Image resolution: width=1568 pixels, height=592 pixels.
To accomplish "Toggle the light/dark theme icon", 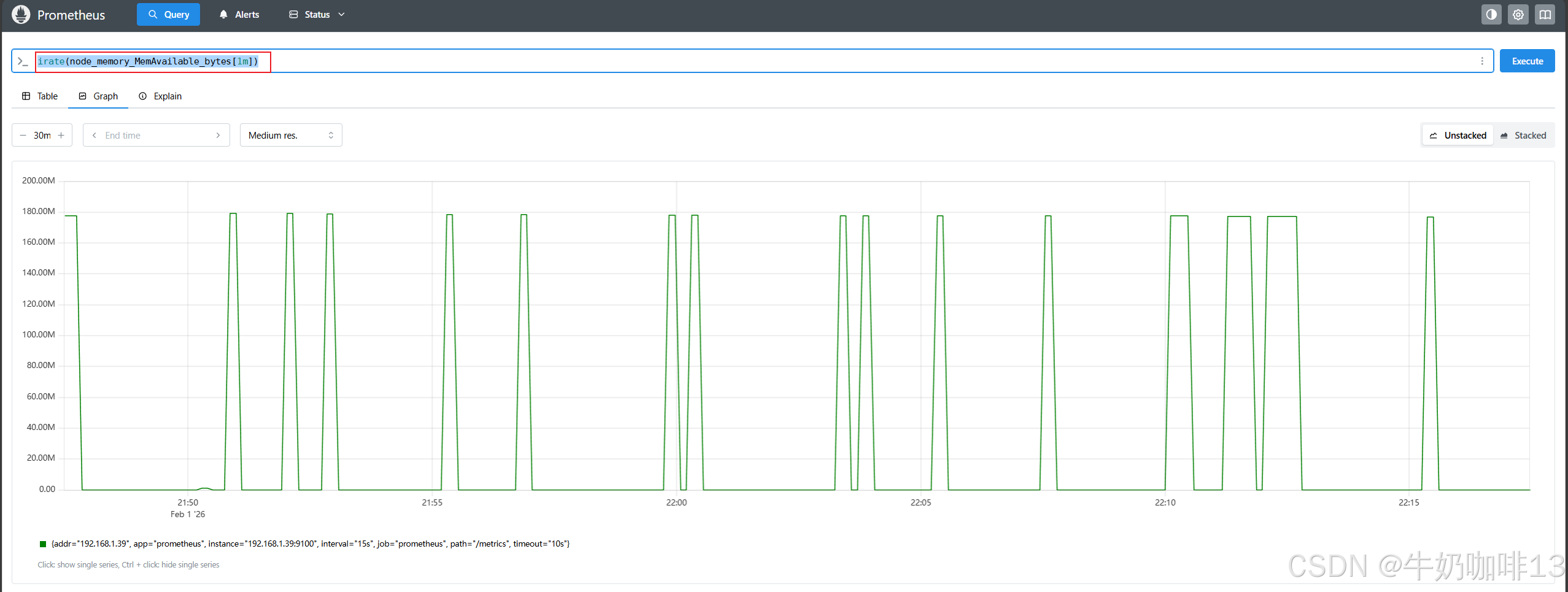I will coord(1491,15).
